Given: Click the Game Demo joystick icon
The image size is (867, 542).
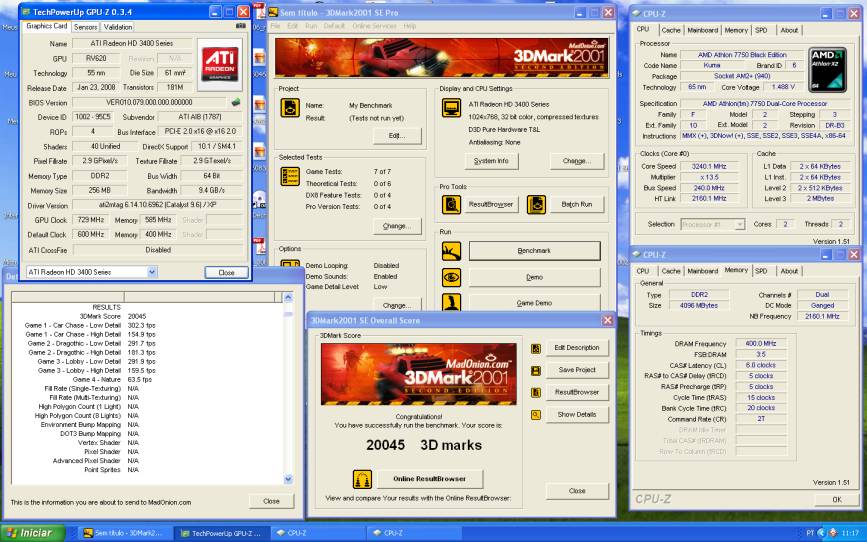Looking at the screenshot, I should pos(451,302).
